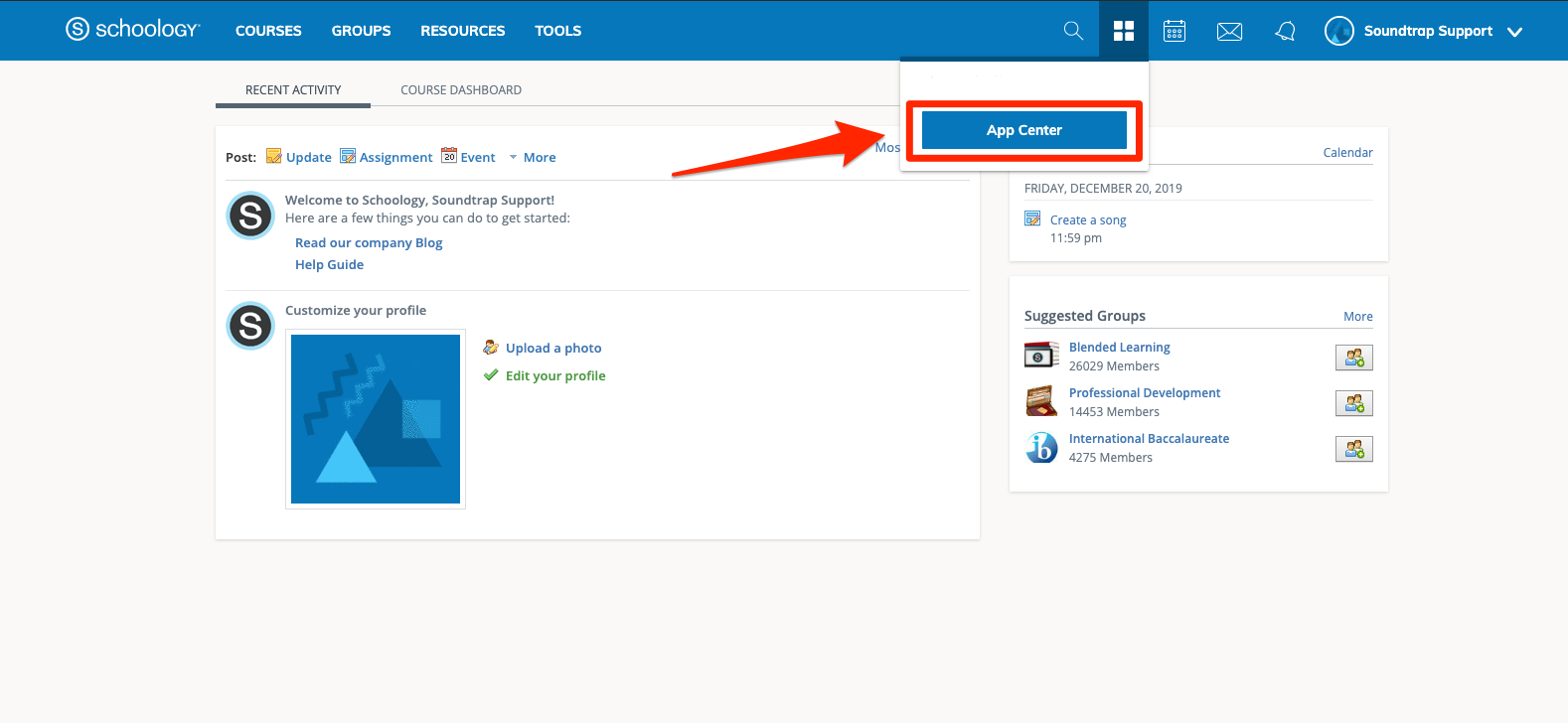Click the Update post link
Viewport: 1568px width, 723px height.
click(x=309, y=157)
